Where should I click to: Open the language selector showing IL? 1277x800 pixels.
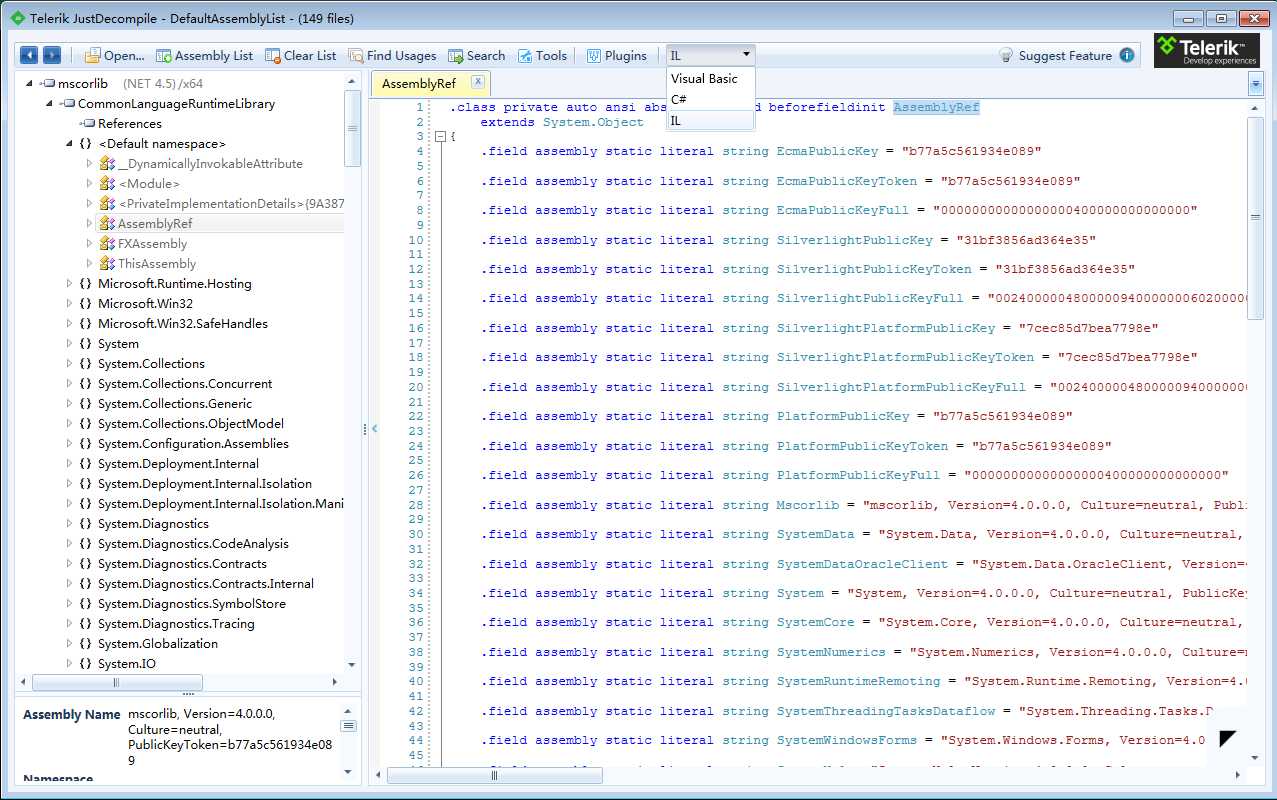710,56
